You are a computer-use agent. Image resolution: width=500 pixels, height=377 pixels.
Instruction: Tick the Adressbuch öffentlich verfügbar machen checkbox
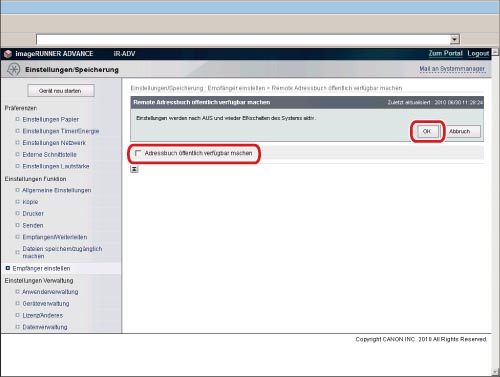(138, 153)
